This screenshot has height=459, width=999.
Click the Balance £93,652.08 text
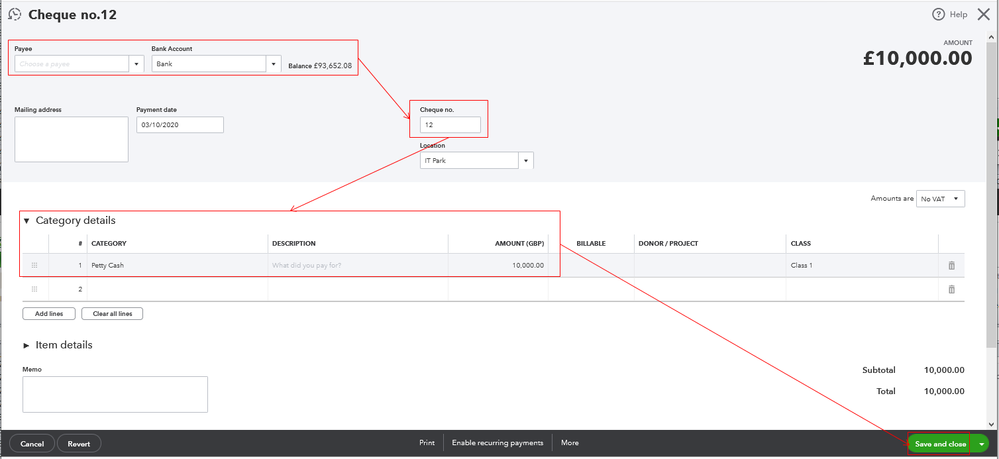(320, 66)
